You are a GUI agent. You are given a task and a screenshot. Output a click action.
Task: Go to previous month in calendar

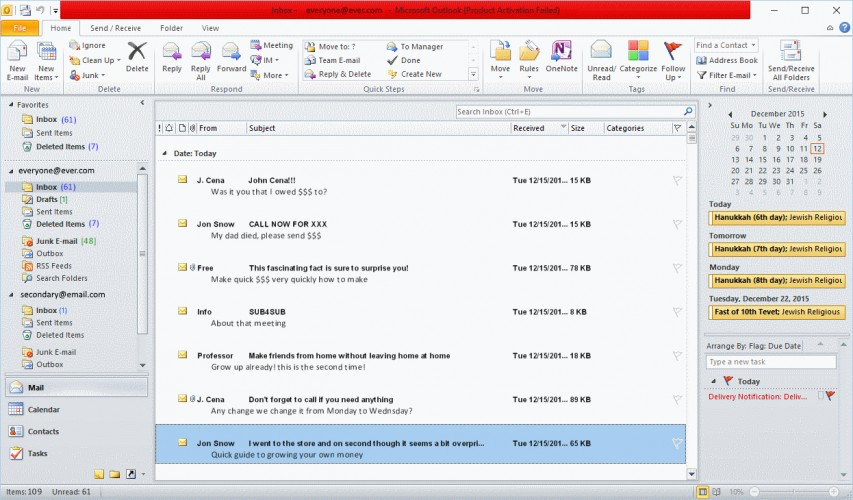(x=730, y=114)
